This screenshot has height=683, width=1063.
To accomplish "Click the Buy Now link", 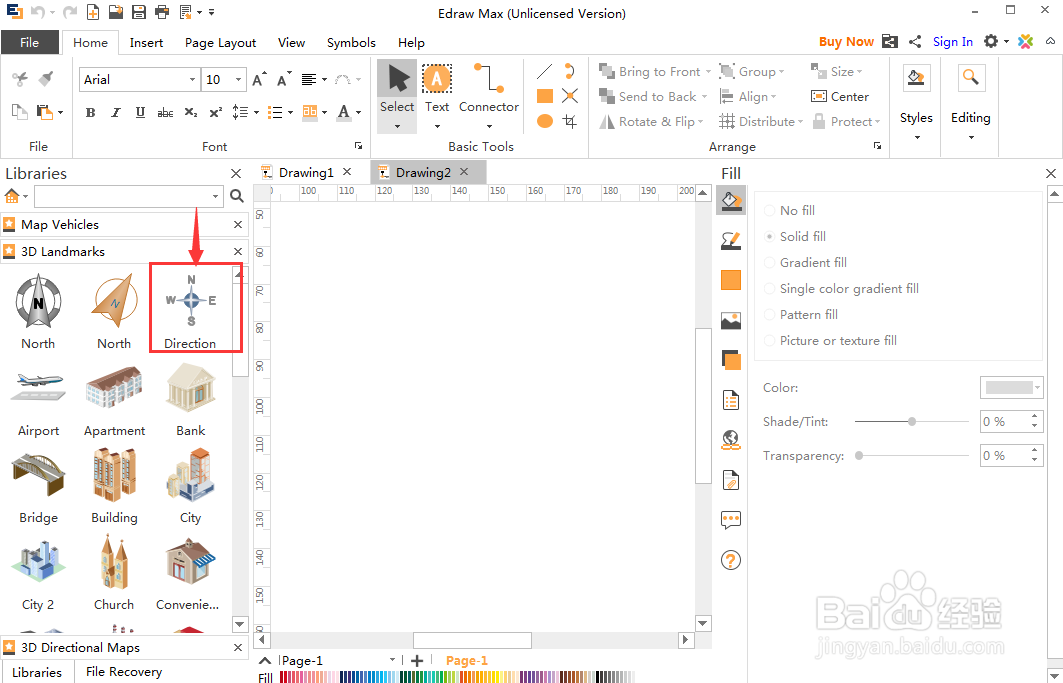I will pyautogui.click(x=846, y=41).
